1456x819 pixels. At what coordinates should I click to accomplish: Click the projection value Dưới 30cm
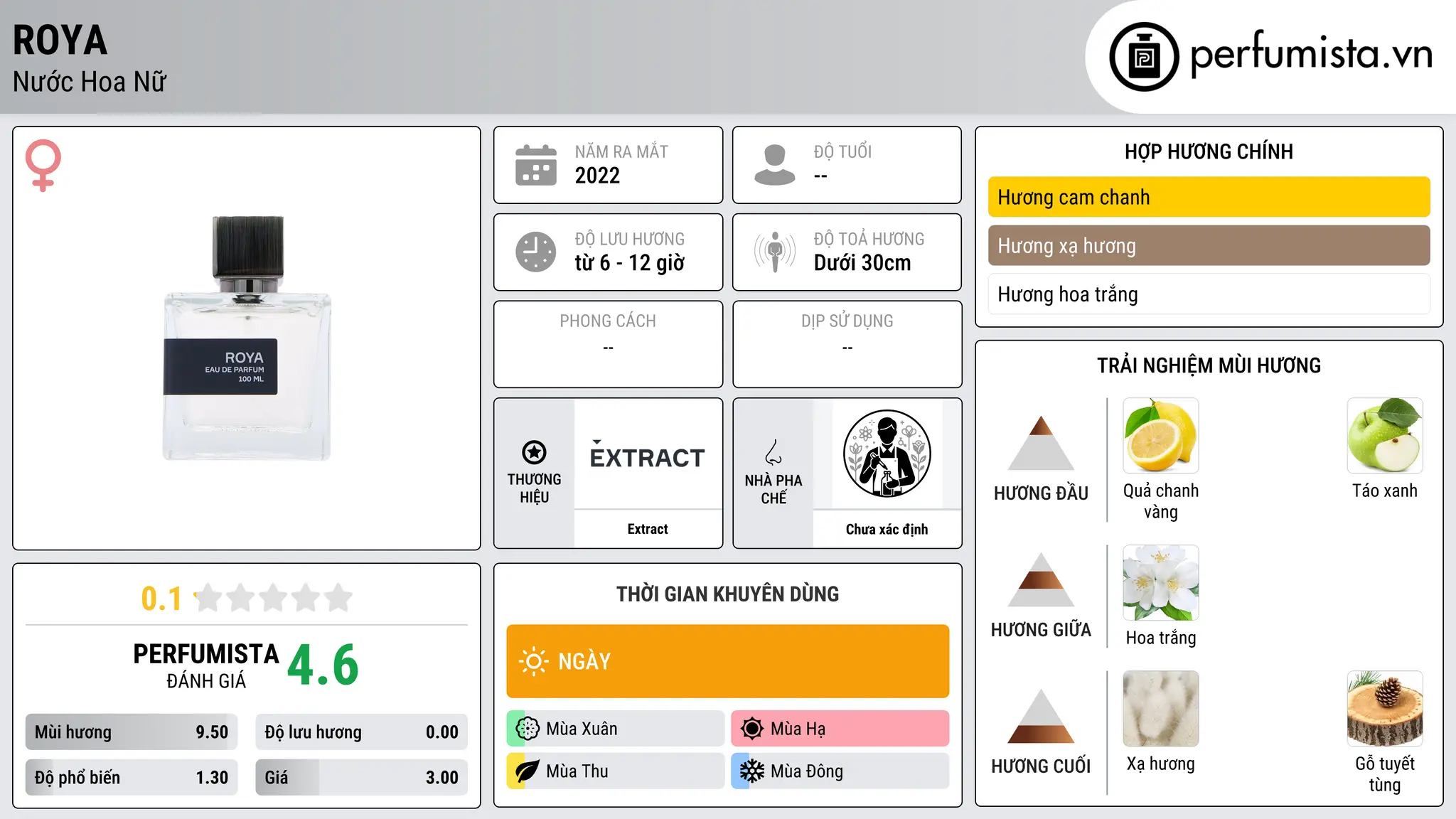(862, 263)
